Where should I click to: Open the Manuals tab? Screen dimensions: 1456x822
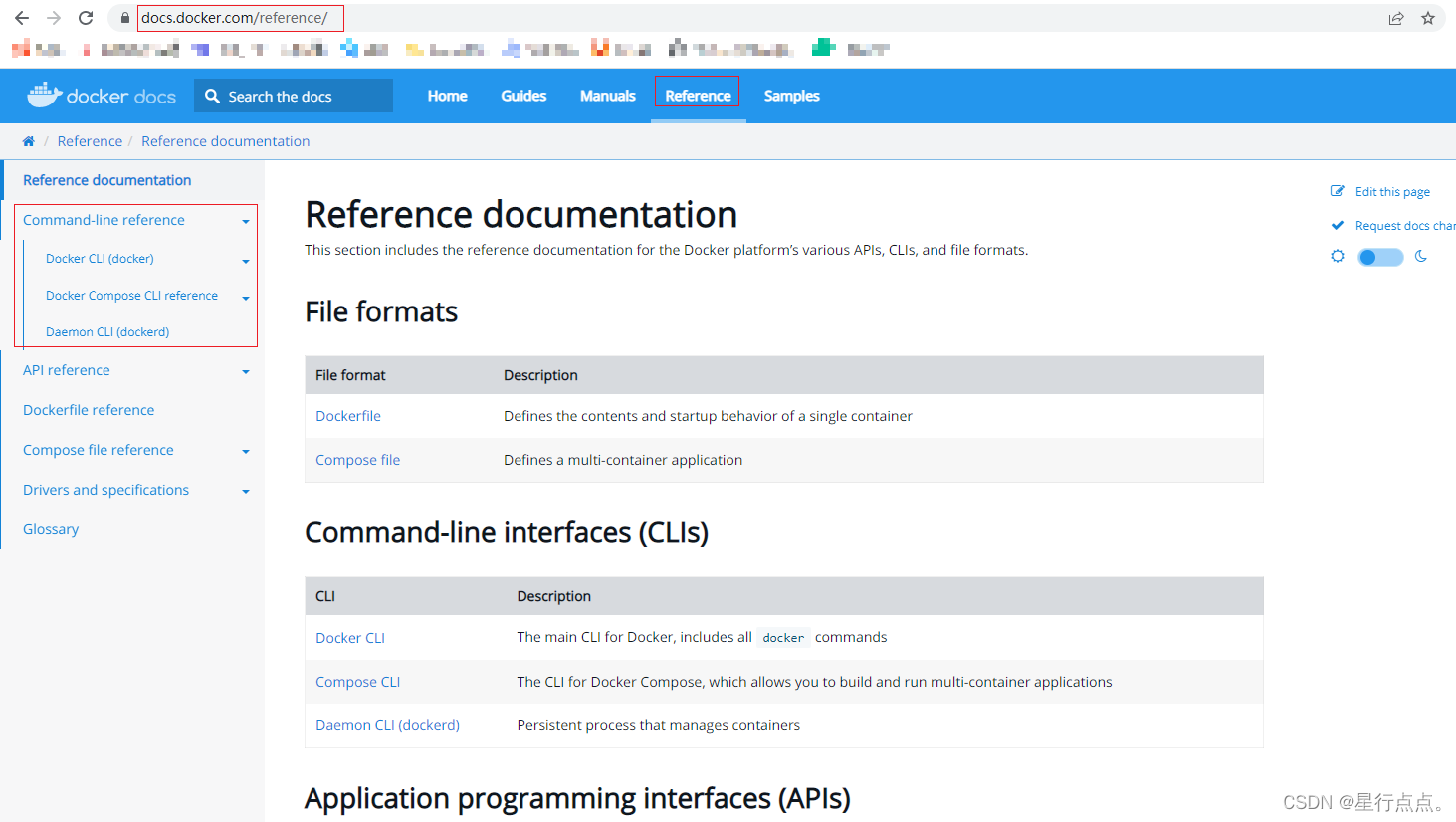(608, 96)
